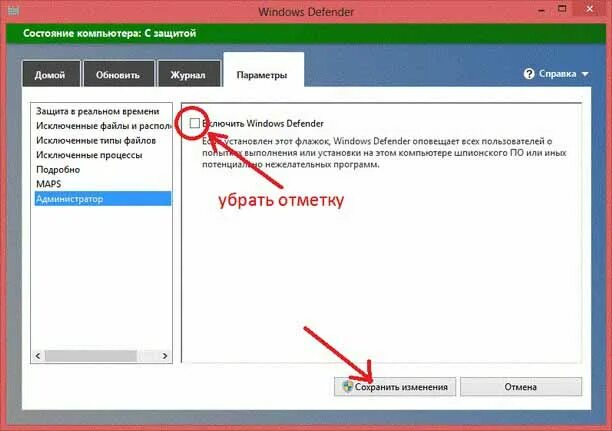
Task: Select Администратор in the settings list
Action: (103, 199)
